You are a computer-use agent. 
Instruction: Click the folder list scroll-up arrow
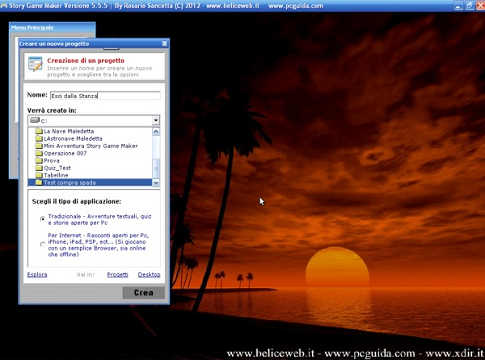[156, 132]
